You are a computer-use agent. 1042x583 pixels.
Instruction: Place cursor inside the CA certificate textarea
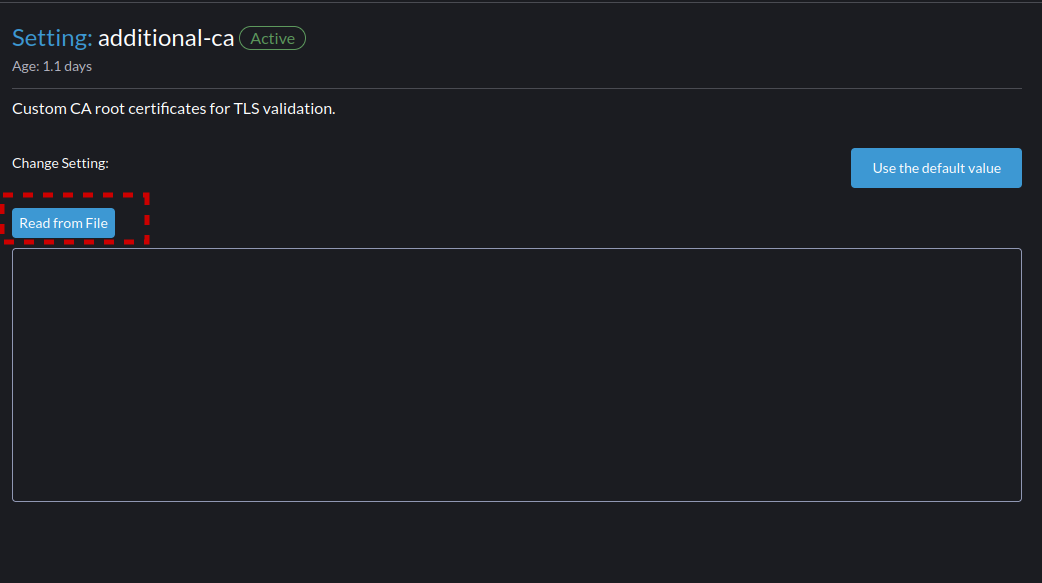[x=516, y=375]
